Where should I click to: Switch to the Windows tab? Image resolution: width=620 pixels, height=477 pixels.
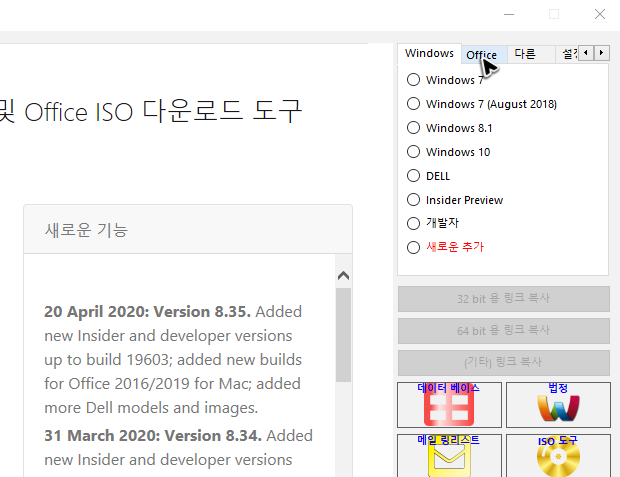pyautogui.click(x=429, y=53)
